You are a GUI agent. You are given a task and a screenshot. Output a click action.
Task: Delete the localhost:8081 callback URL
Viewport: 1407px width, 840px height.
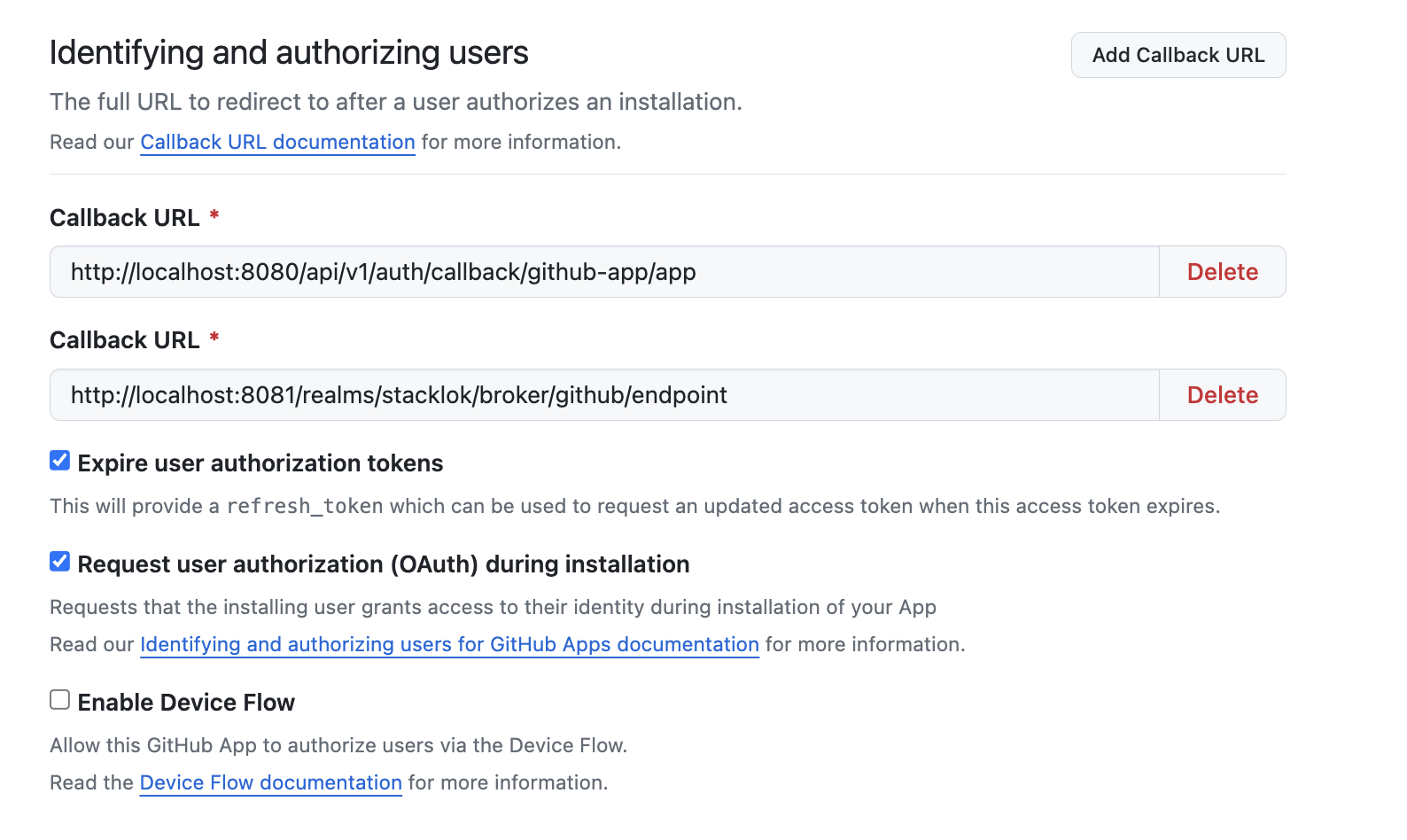pyautogui.click(x=1223, y=395)
